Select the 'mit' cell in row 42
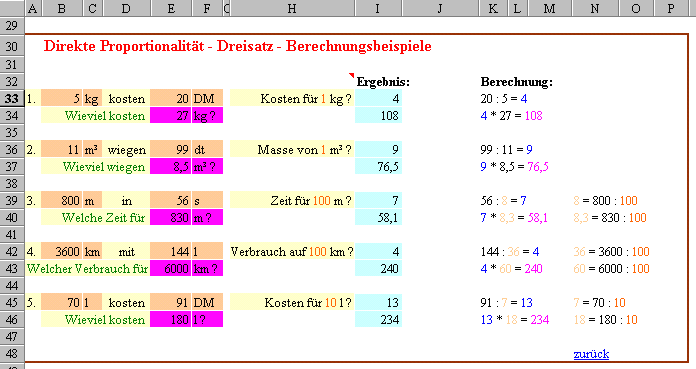This screenshot has height=369, width=696. pos(127,252)
